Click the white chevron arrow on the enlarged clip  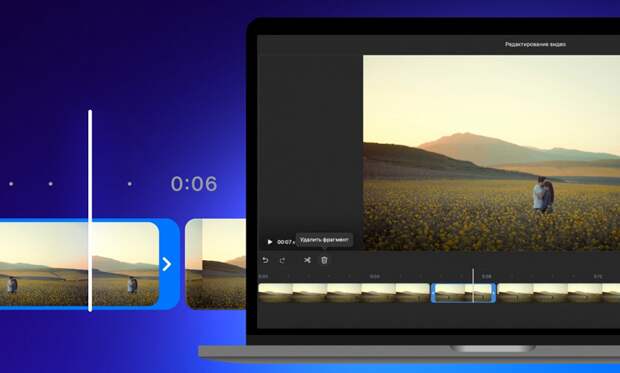[x=167, y=264]
